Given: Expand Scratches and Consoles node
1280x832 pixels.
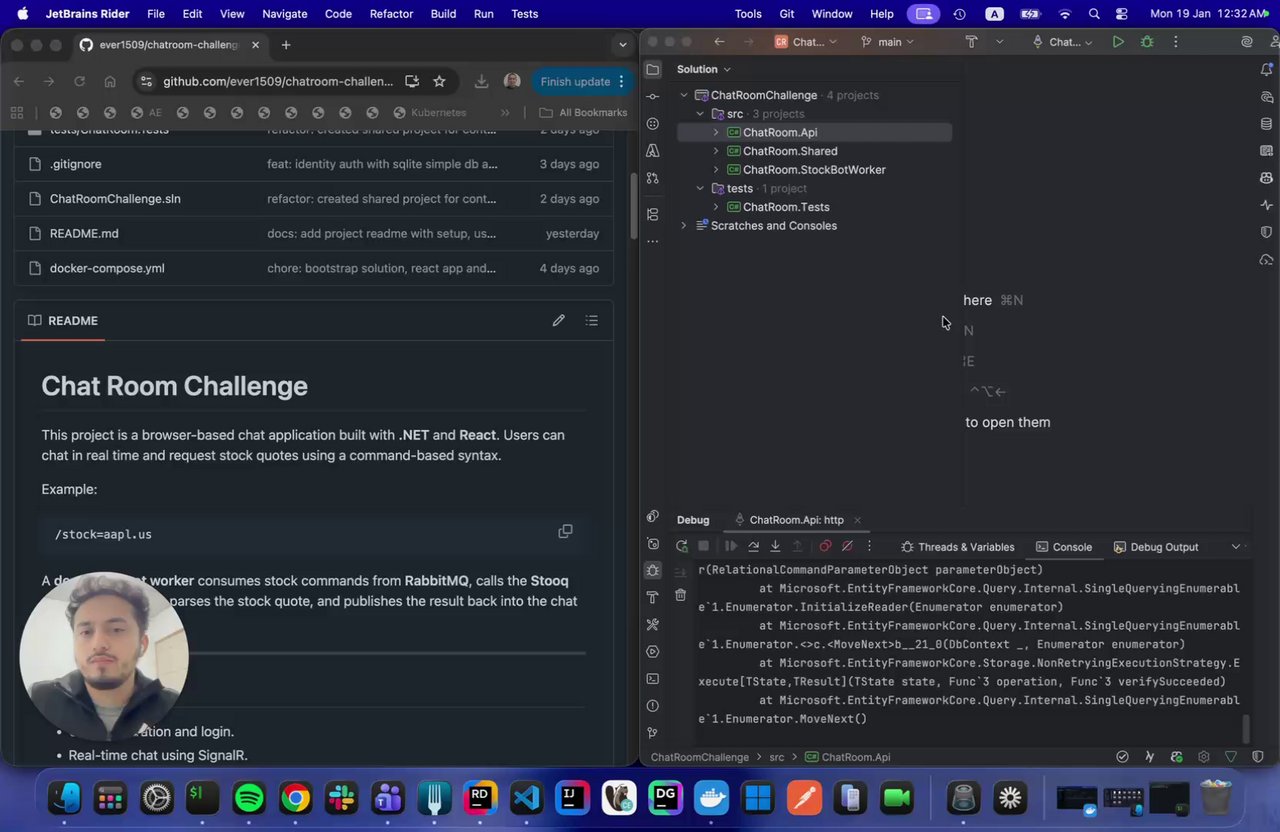Looking at the screenshot, I should tap(684, 226).
